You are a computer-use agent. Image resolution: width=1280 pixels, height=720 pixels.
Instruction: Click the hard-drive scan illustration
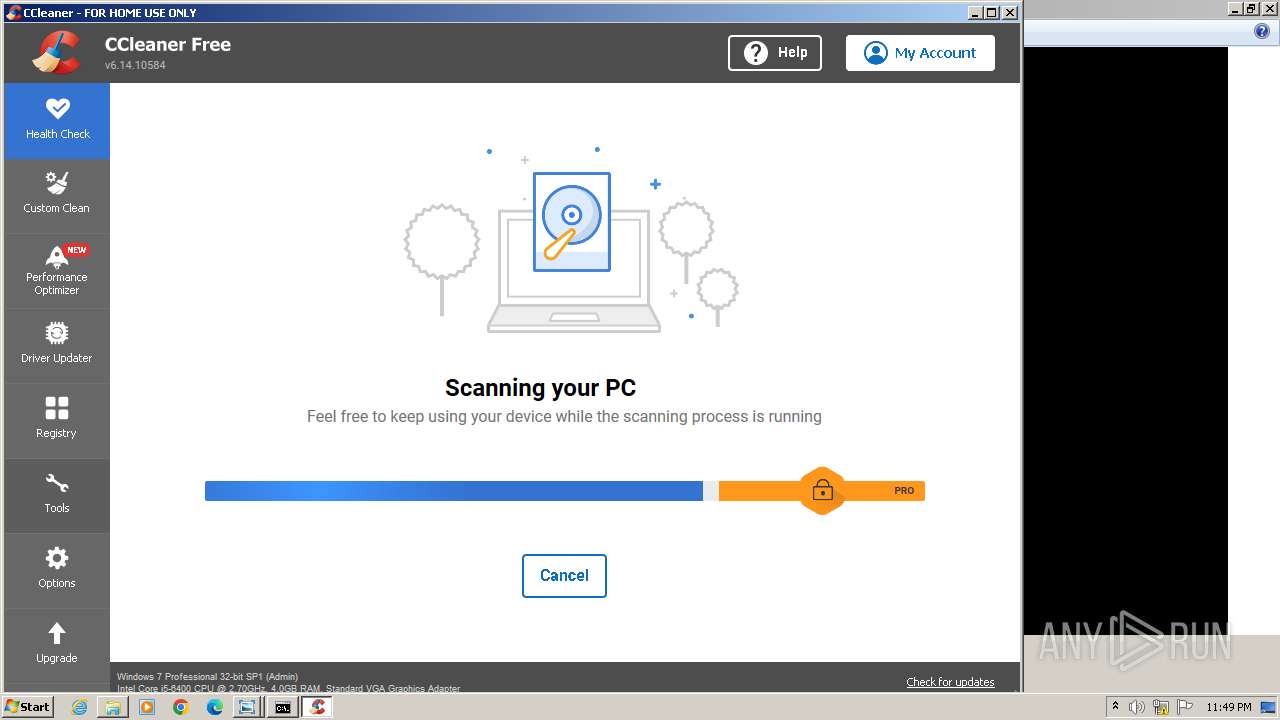(572, 222)
